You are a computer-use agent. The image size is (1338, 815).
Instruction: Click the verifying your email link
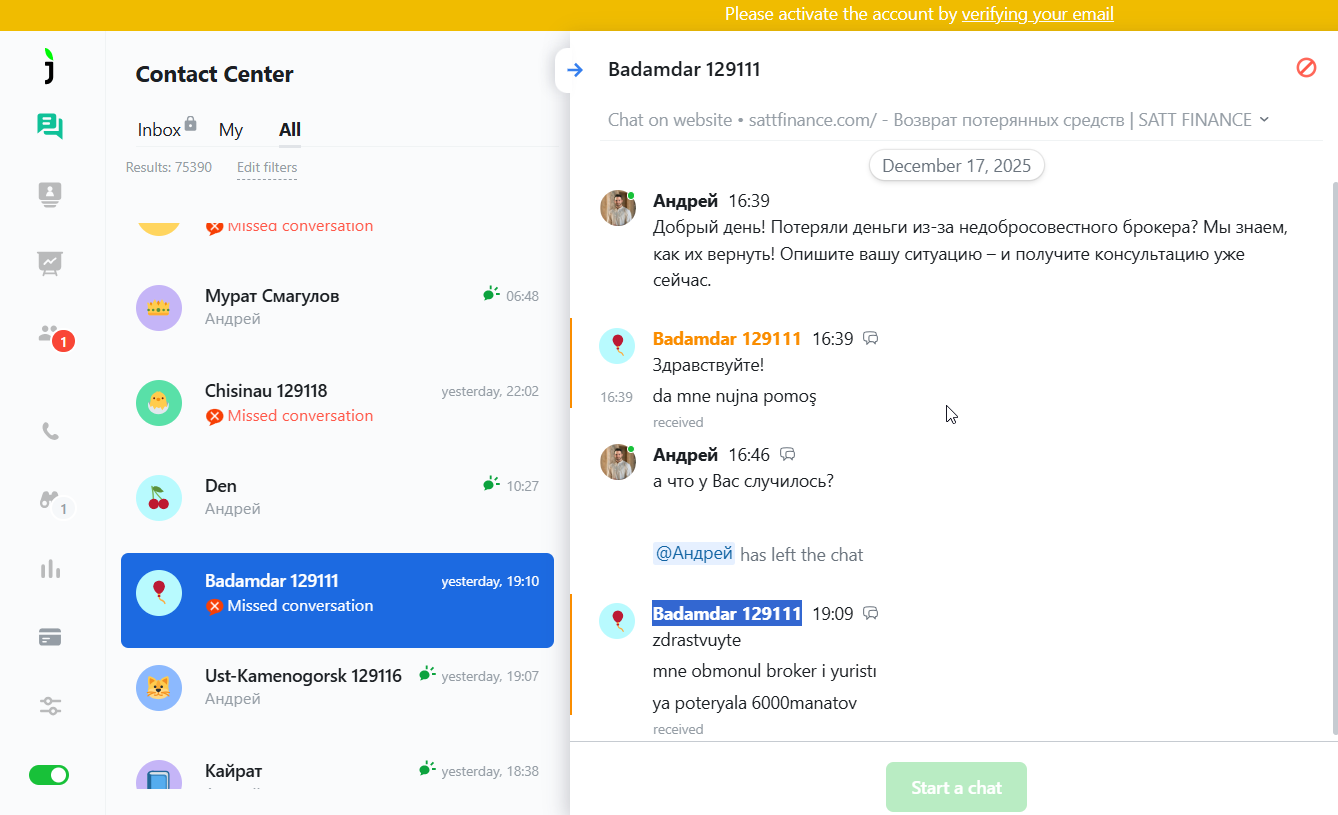pos(1037,14)
